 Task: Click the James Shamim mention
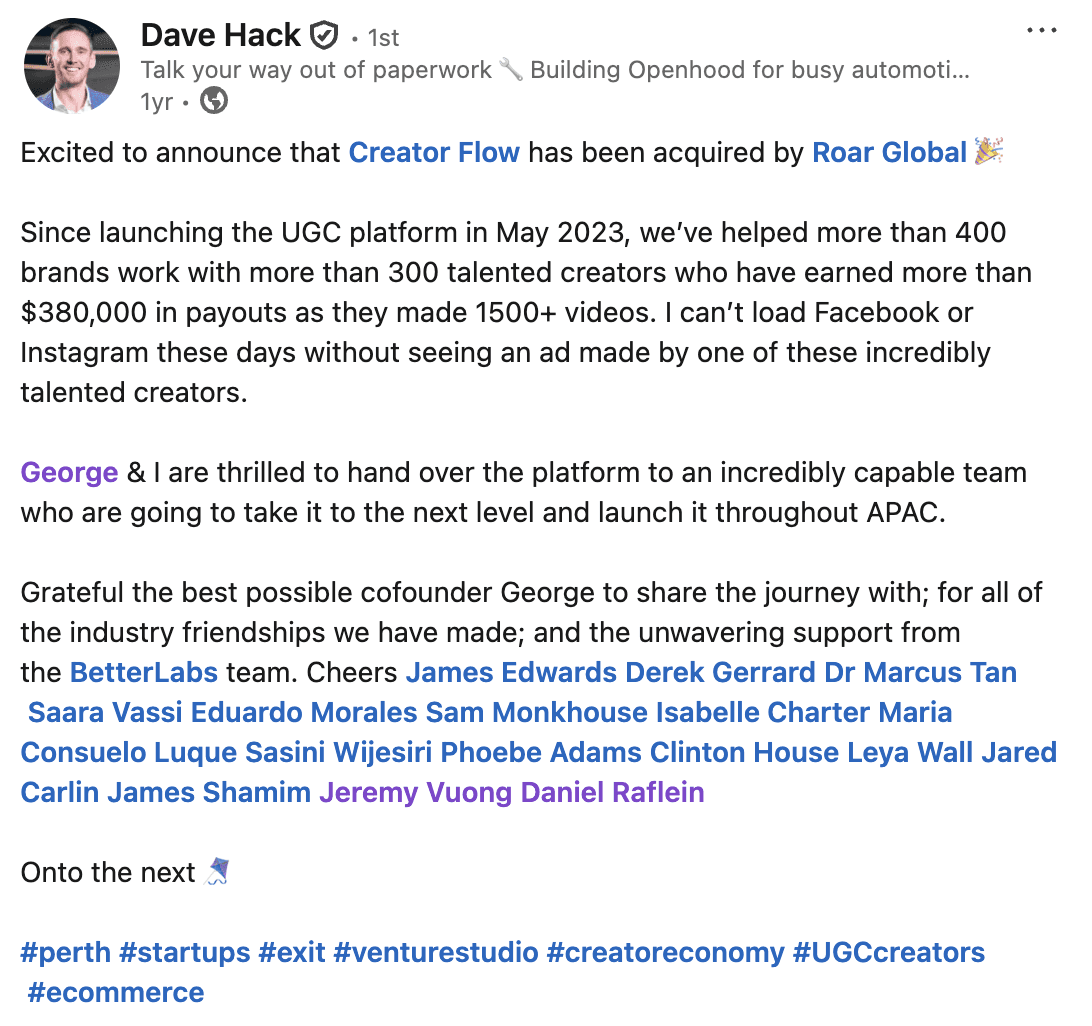pos(209,793)
